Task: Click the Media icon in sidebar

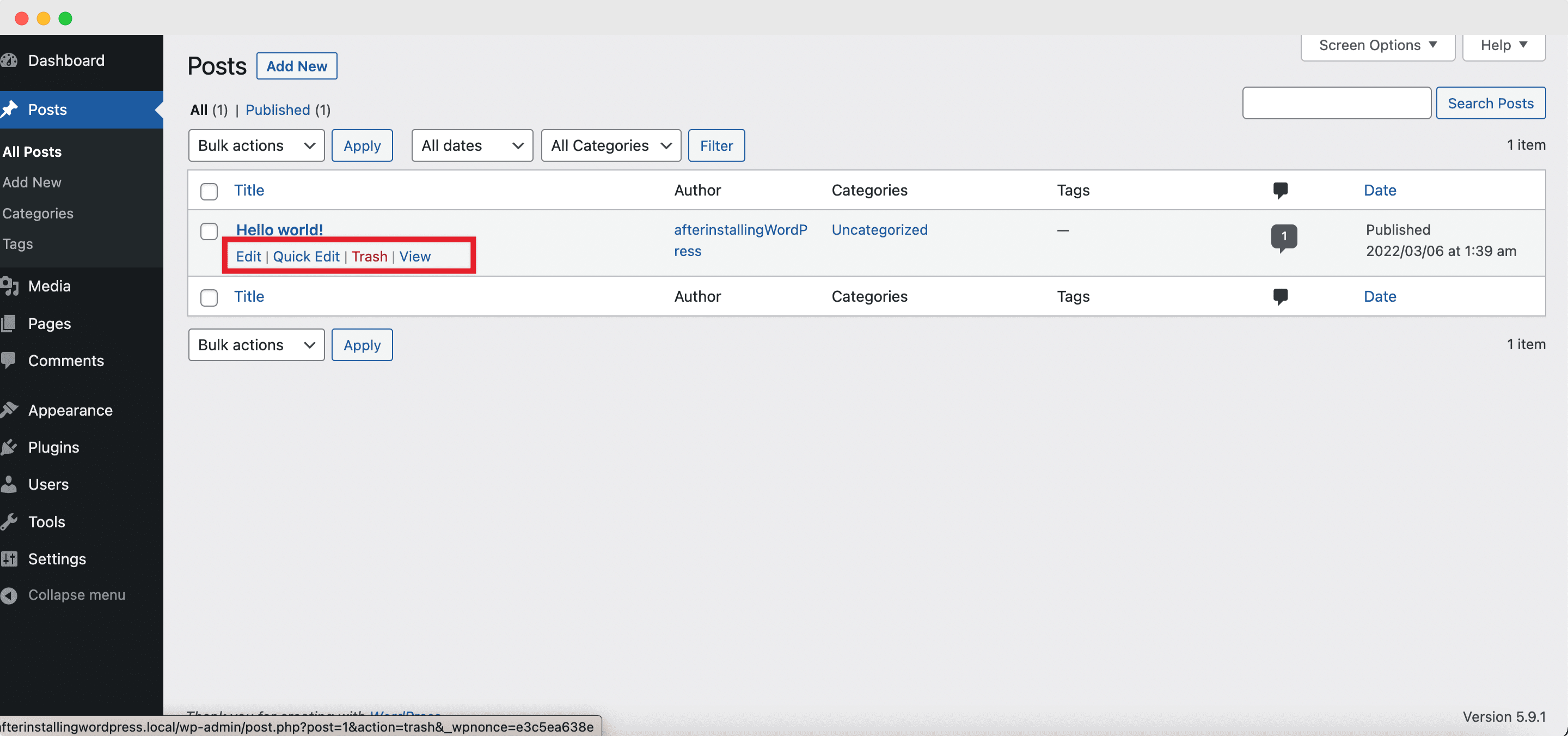Action: [12, 285]
